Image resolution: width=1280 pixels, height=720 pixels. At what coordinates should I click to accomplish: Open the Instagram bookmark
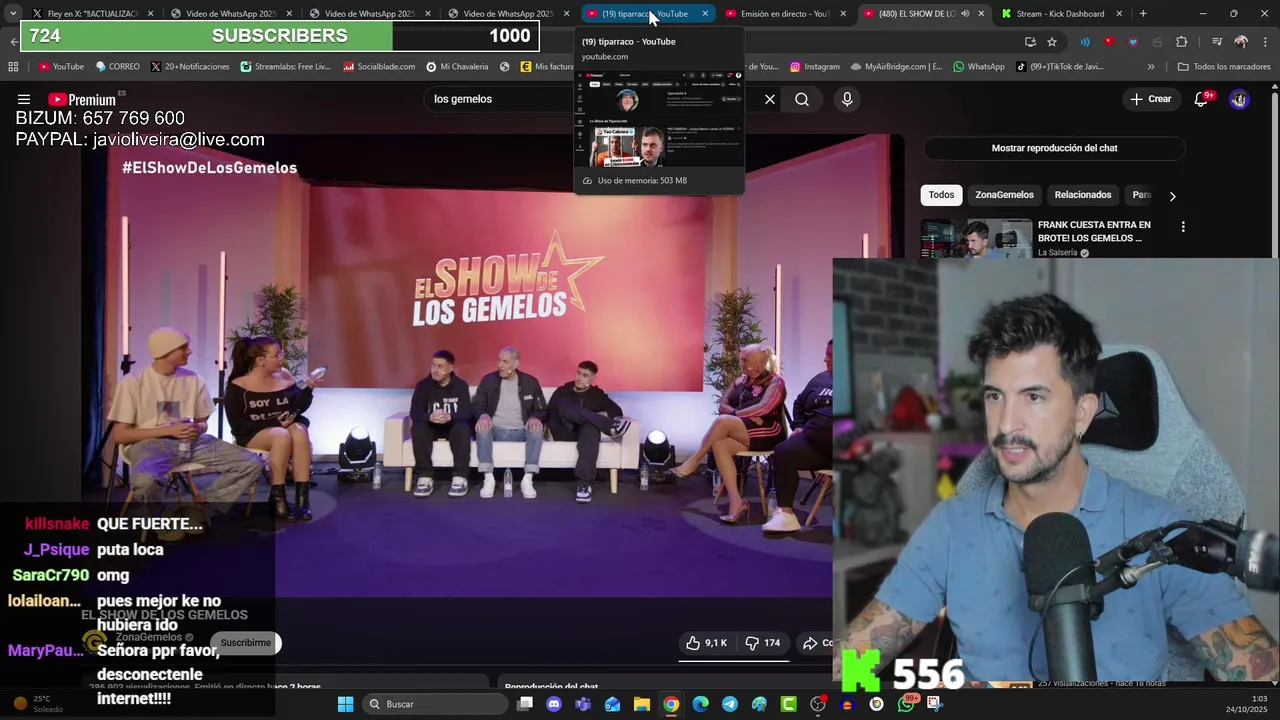coord(815,67)
